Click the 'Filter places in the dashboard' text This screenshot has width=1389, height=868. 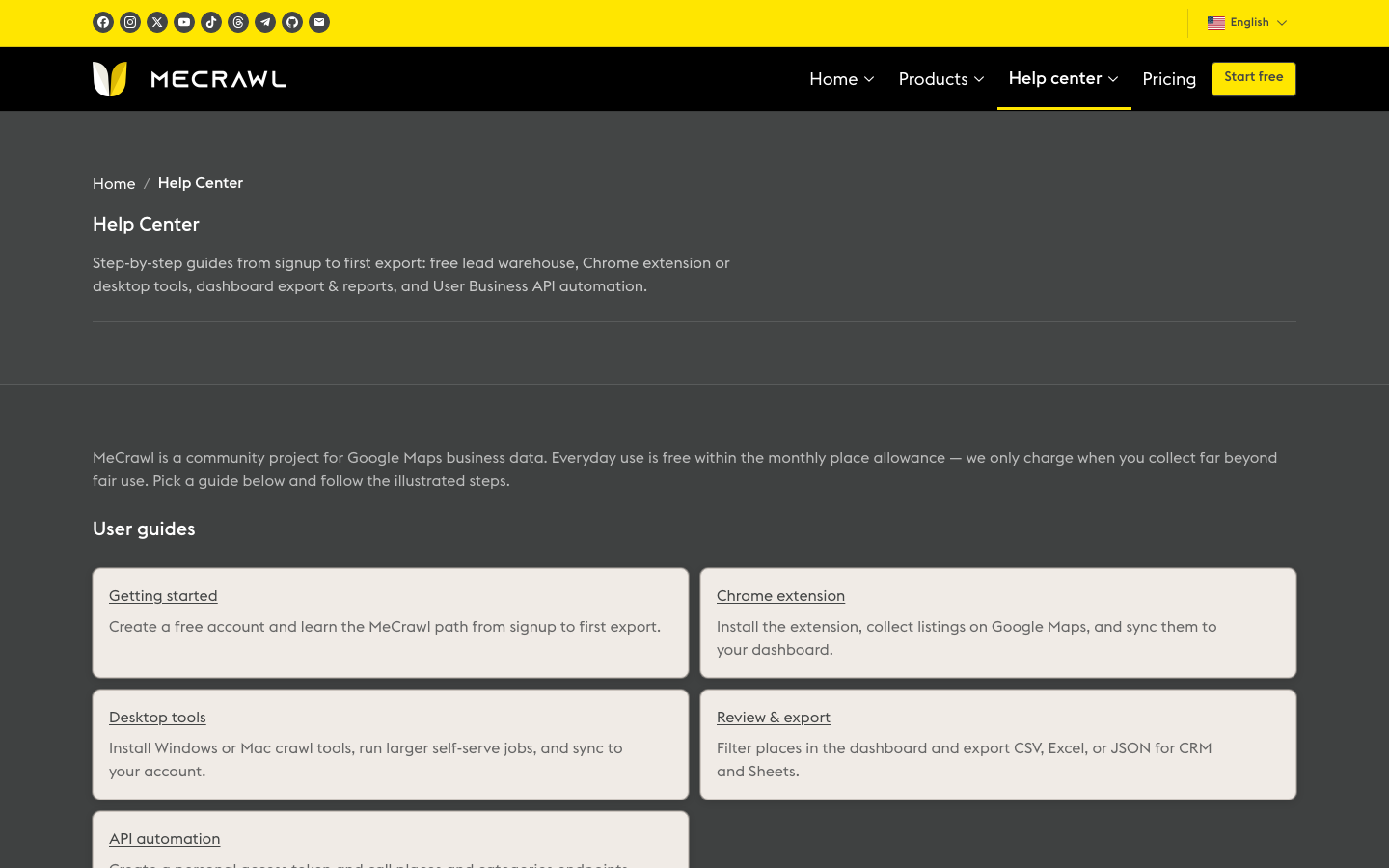pyautogui.click(x=965, y=760)
